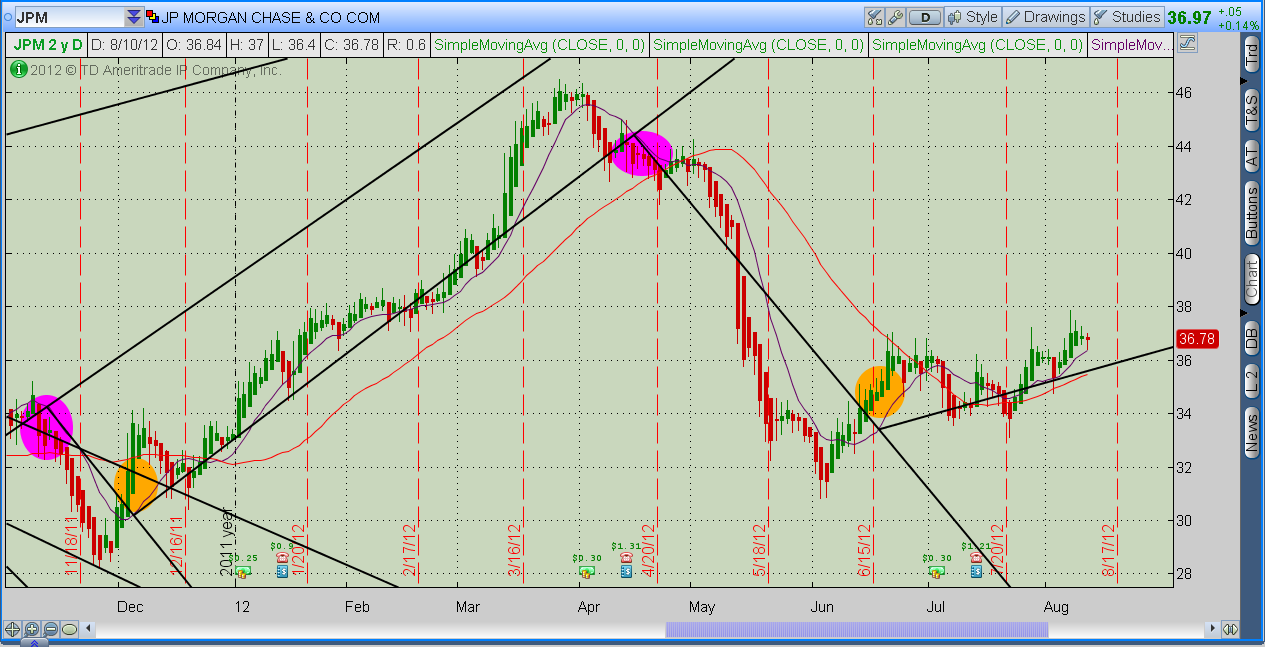Click the JPM symbol input field

(69, 17)
